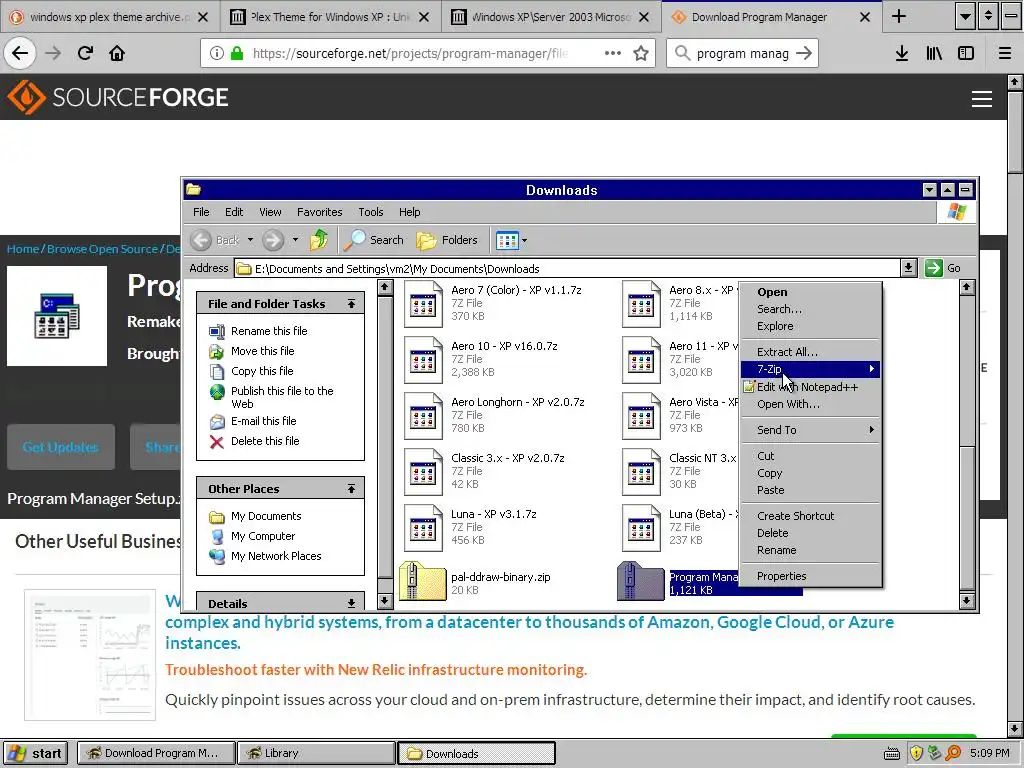The image size is (1024, 768).
Task: Select Classic 3.x - XP v2.0.7z file
Action: point(485,472)
